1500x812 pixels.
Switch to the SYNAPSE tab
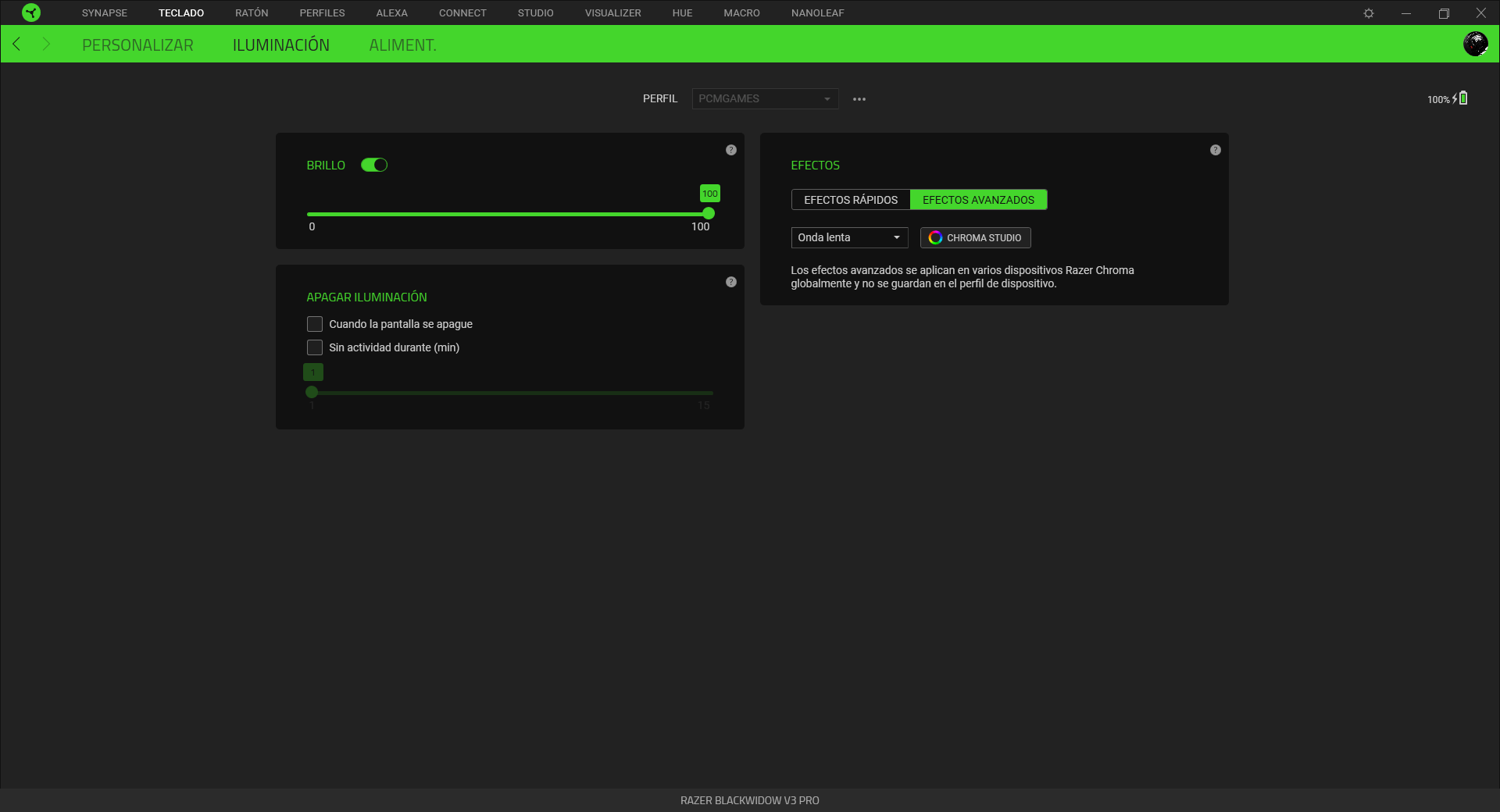tap(105, 13)
